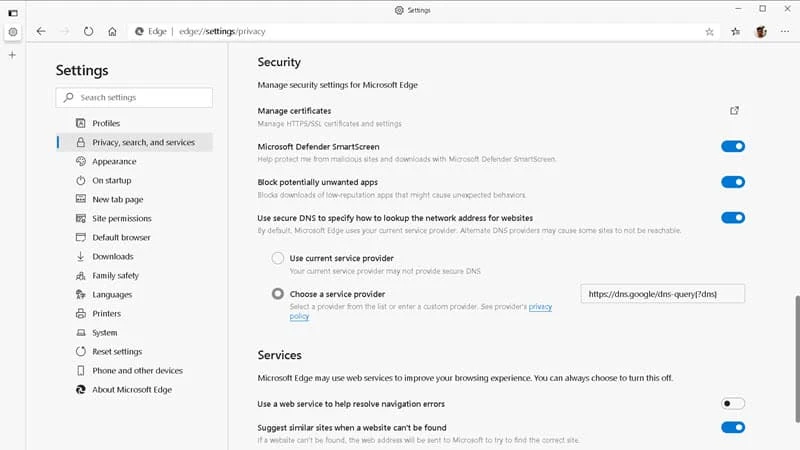This screenshot has width=800, height=450.
Task: Go back with the browser back arrow
Action: 41,31
